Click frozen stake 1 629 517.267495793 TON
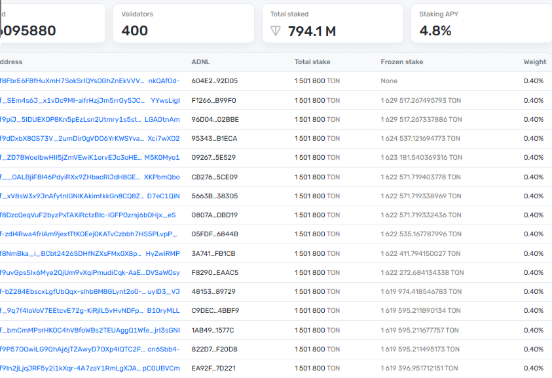The height and width of the screenshot is (378, 552). coord(421,100)
